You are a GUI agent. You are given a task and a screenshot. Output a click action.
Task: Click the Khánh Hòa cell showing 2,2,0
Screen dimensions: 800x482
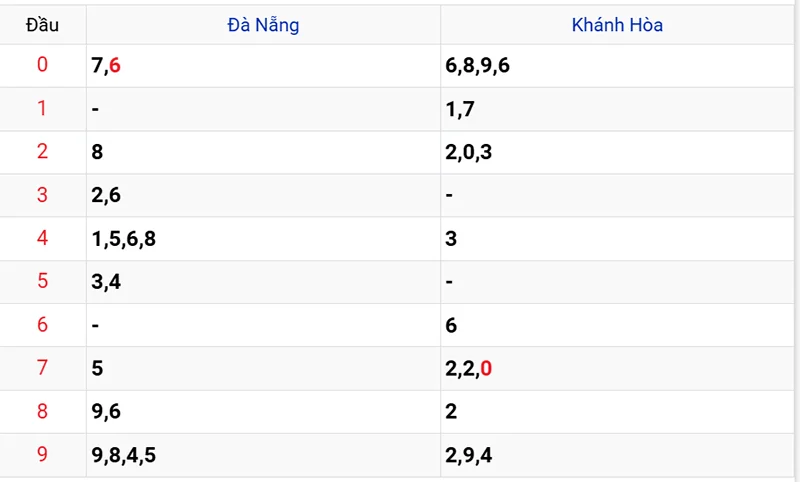(469, 368)
